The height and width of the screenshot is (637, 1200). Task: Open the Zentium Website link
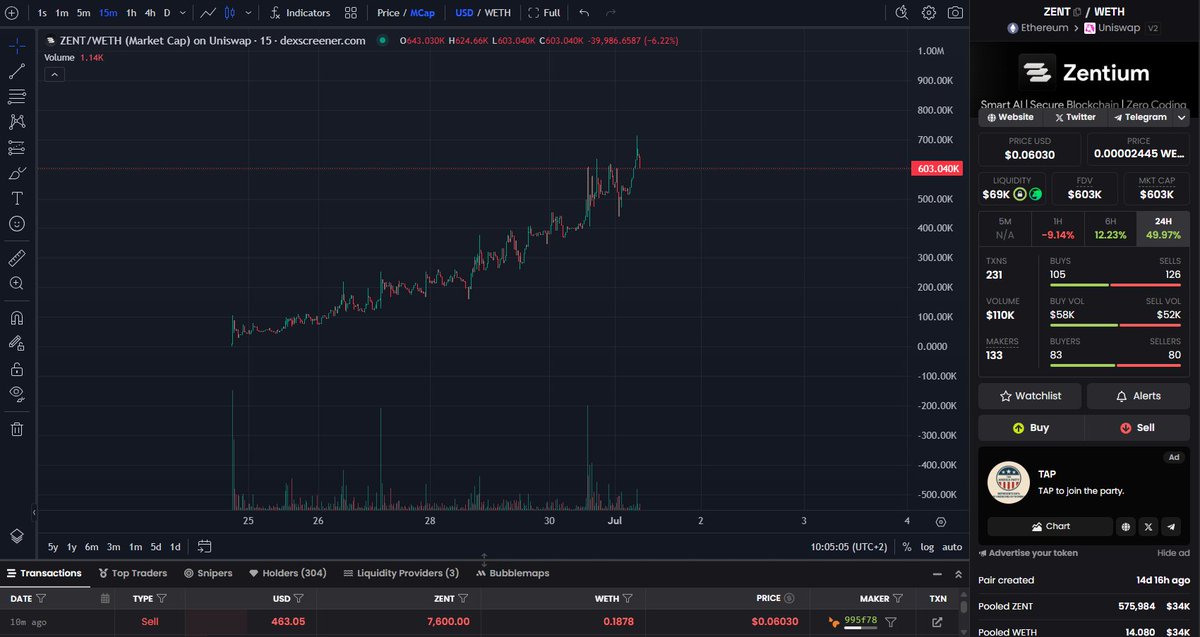point(1011,117)
